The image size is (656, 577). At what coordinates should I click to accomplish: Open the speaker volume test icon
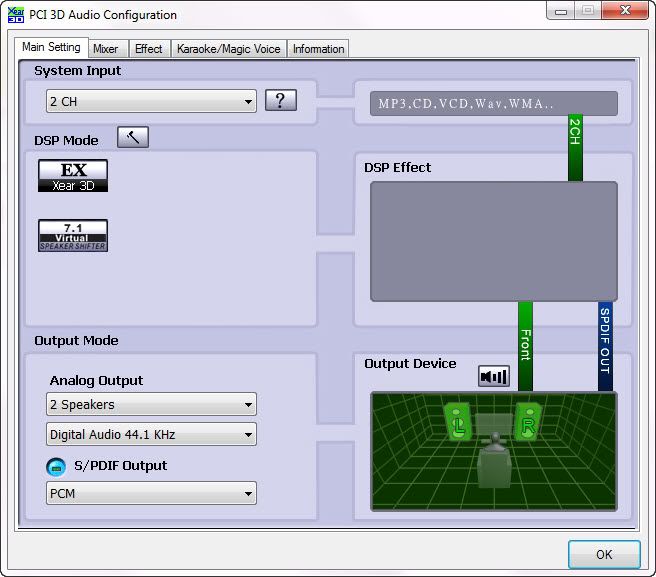click(x=494, y=376)
